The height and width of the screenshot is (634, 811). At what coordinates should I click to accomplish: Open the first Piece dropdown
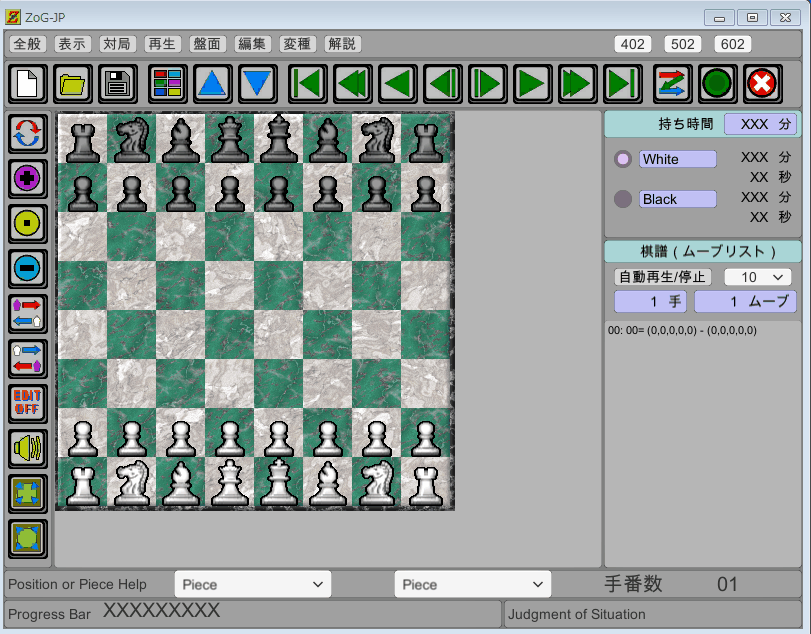[253, 584]
